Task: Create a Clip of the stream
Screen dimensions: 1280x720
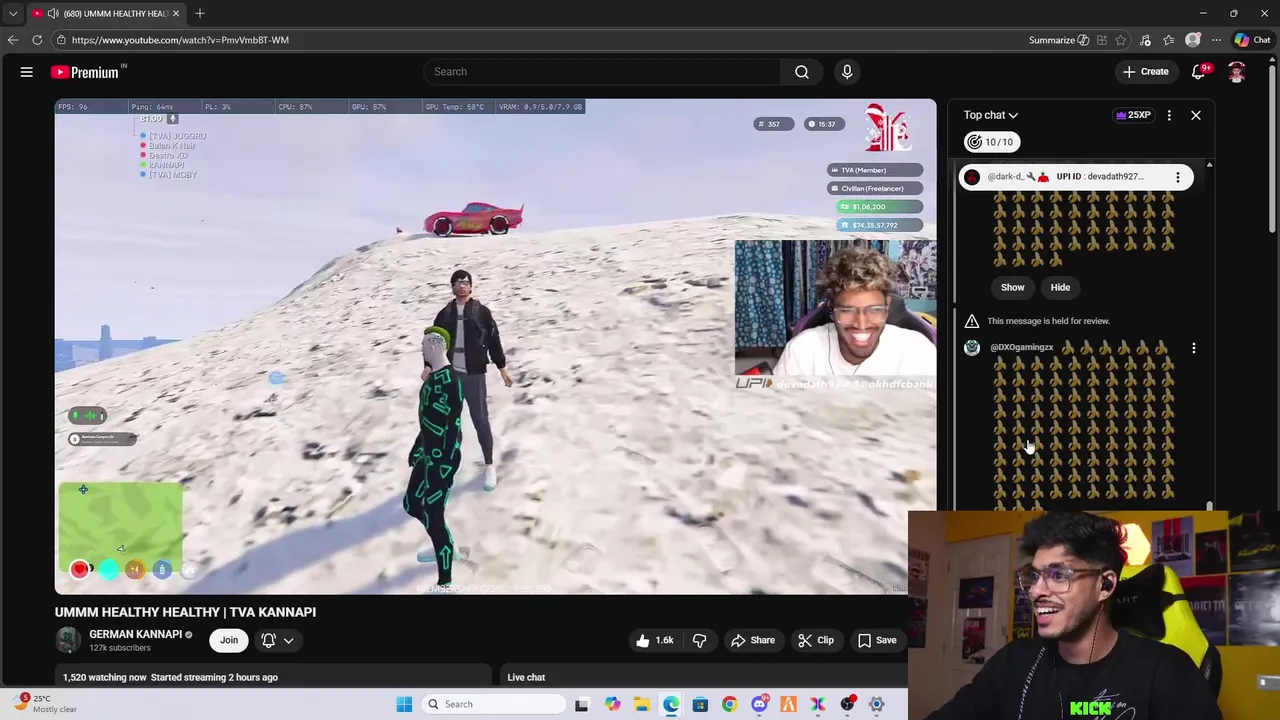Action: [815, 640]
